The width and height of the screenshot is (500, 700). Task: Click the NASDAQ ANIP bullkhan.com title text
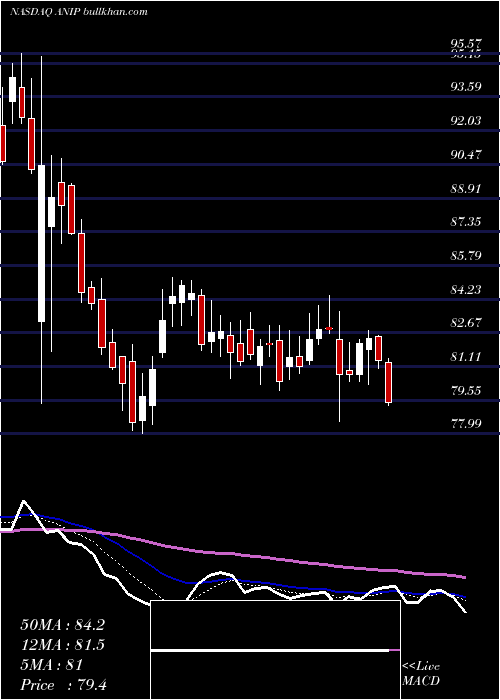79,12
